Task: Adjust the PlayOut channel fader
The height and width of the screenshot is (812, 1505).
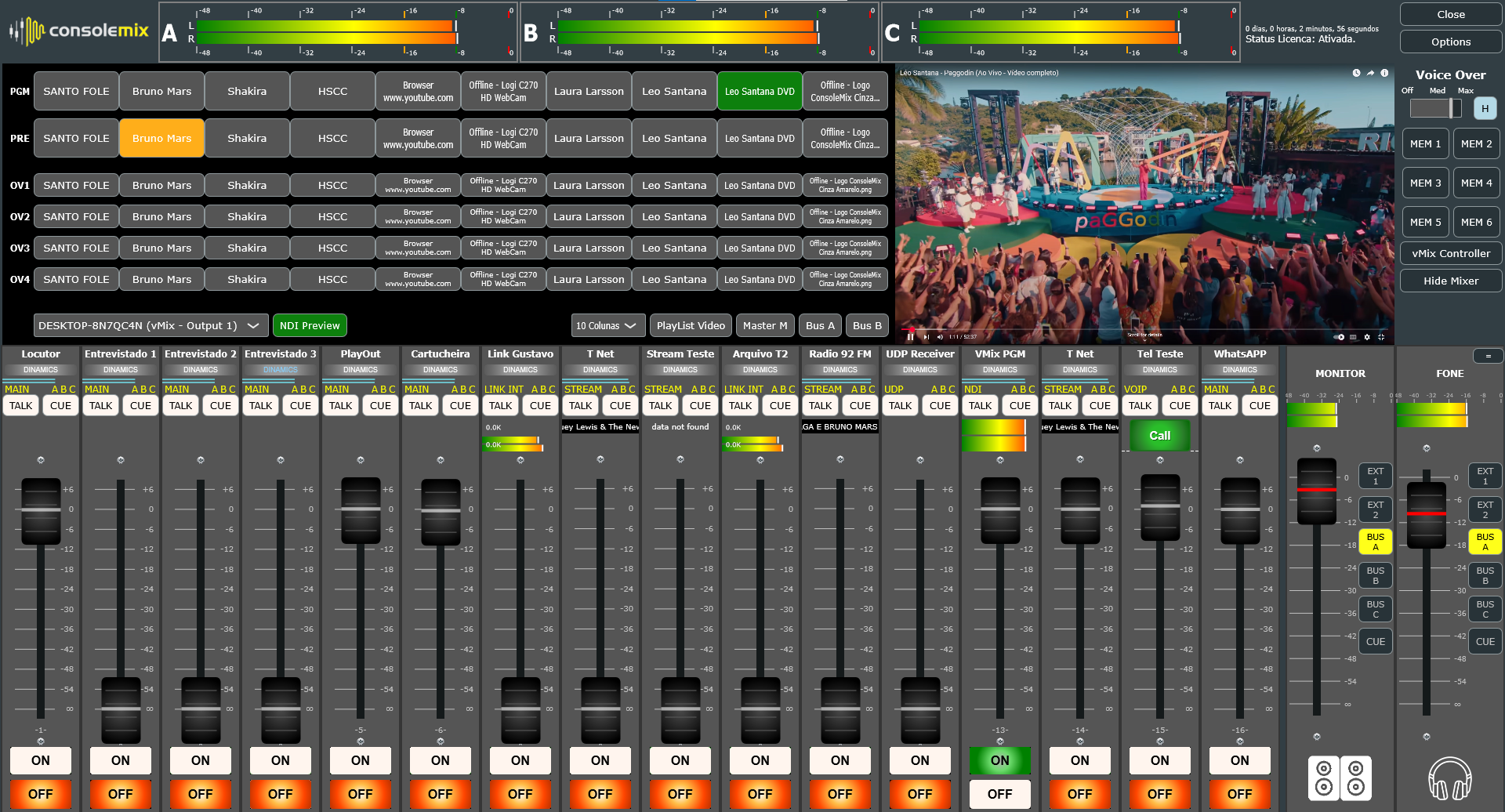Action: coord(360,510)
